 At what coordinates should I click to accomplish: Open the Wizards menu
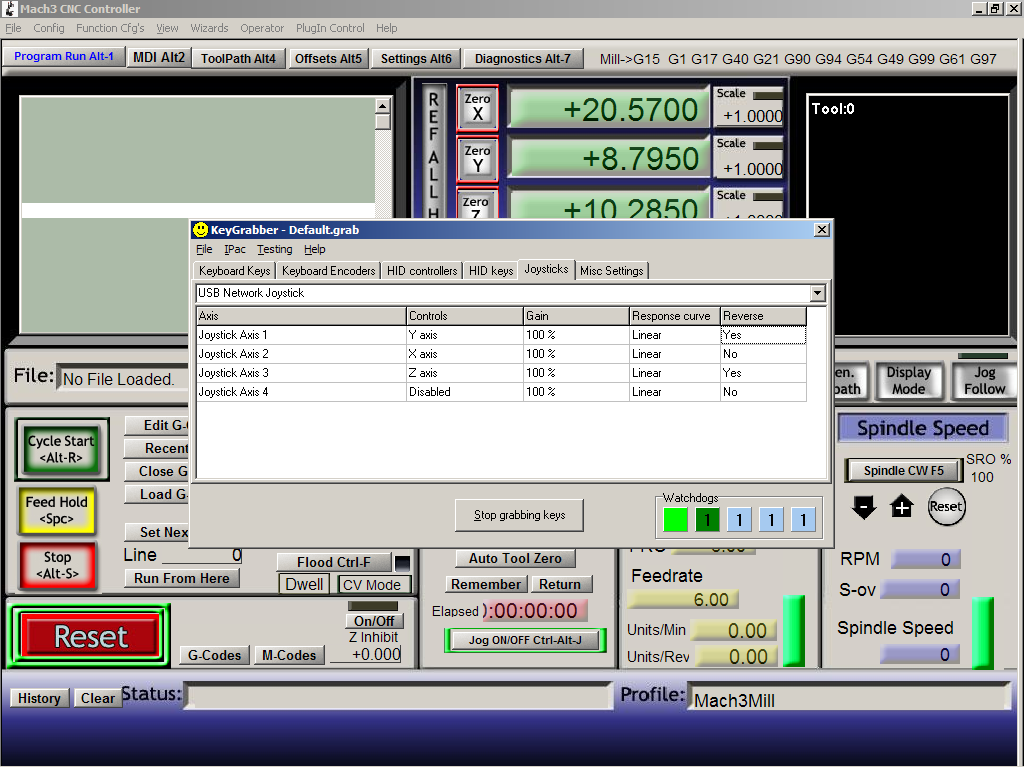(x=209, y=28)
